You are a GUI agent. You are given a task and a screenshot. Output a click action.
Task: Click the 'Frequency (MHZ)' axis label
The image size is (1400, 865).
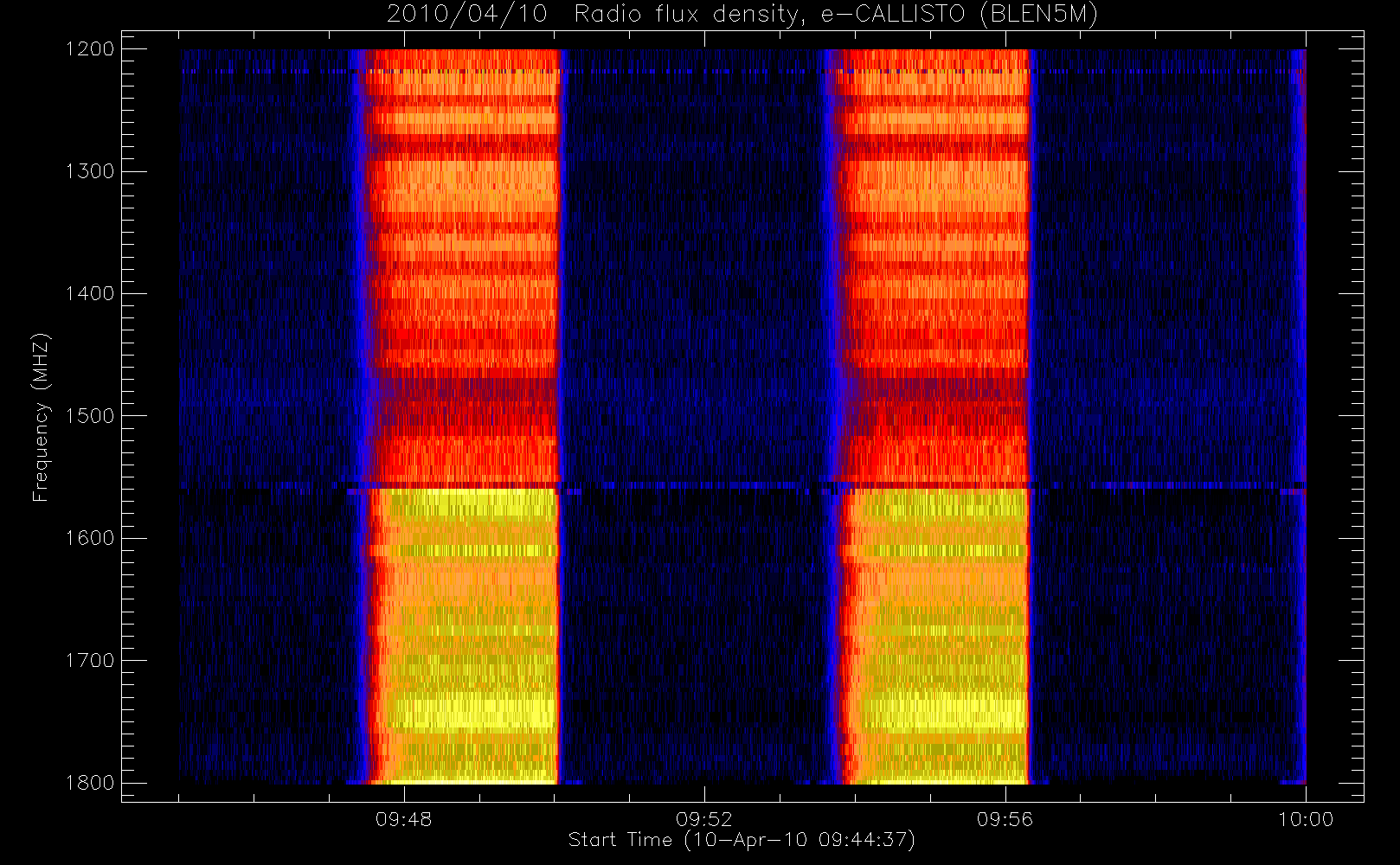(x=40, y=417)
